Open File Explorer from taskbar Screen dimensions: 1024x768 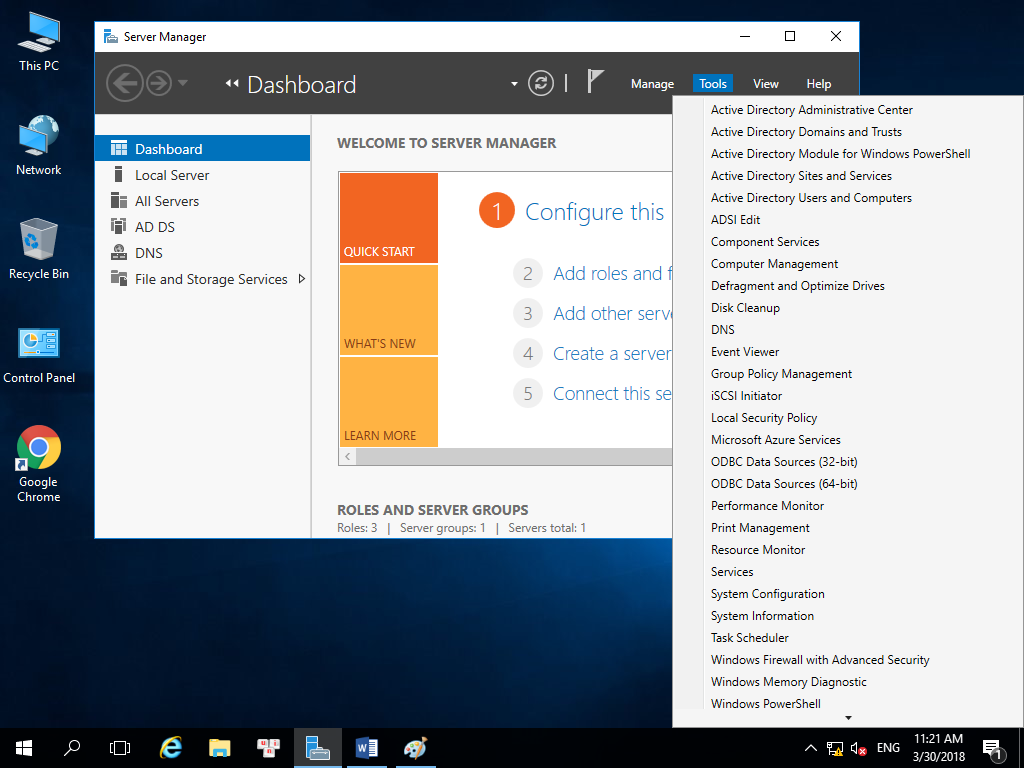pos(220,748)
